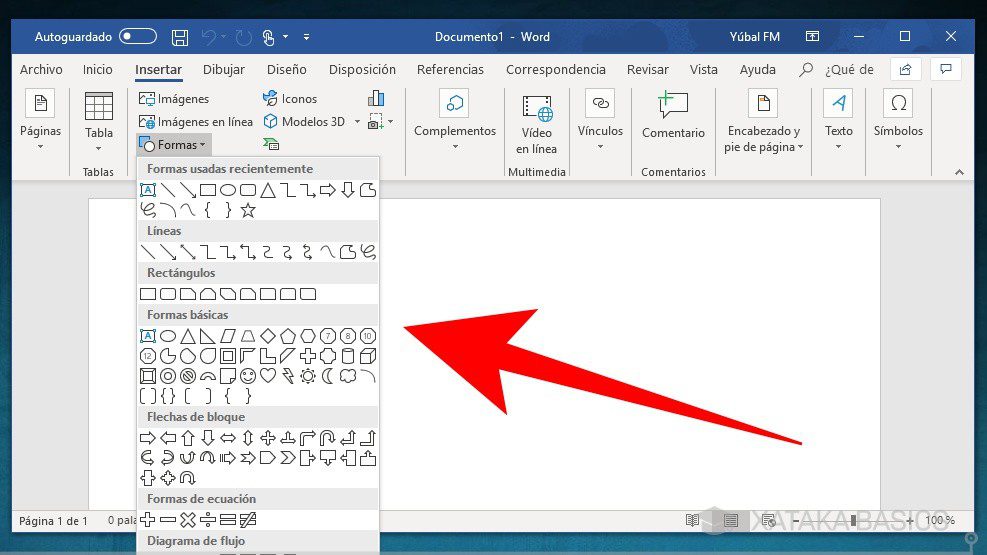The width and height of the screenshot is (987, 555).
Task: Choose the crescent moon basic shape
Action: pyautogui.click(x=328, y=376)
